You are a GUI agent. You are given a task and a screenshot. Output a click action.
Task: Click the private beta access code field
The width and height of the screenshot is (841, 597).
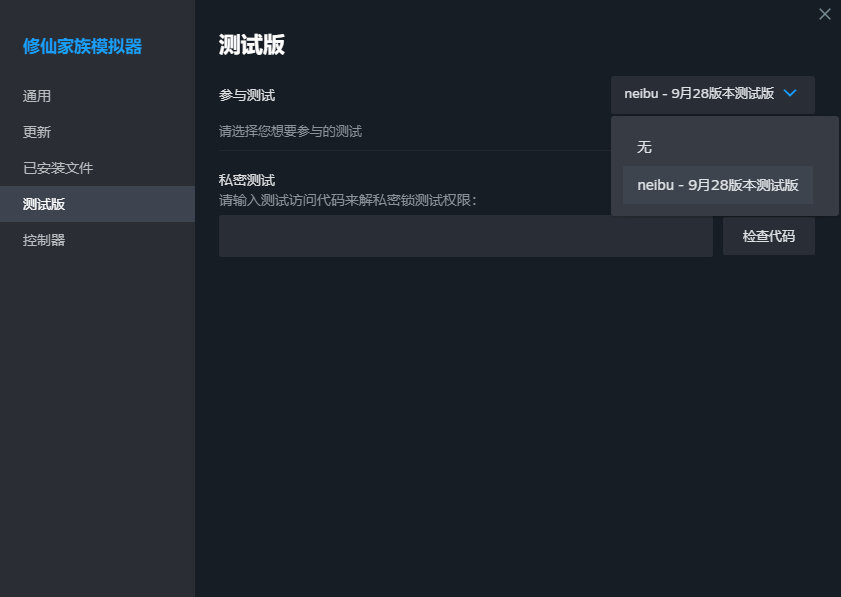[x=466, y=236]
